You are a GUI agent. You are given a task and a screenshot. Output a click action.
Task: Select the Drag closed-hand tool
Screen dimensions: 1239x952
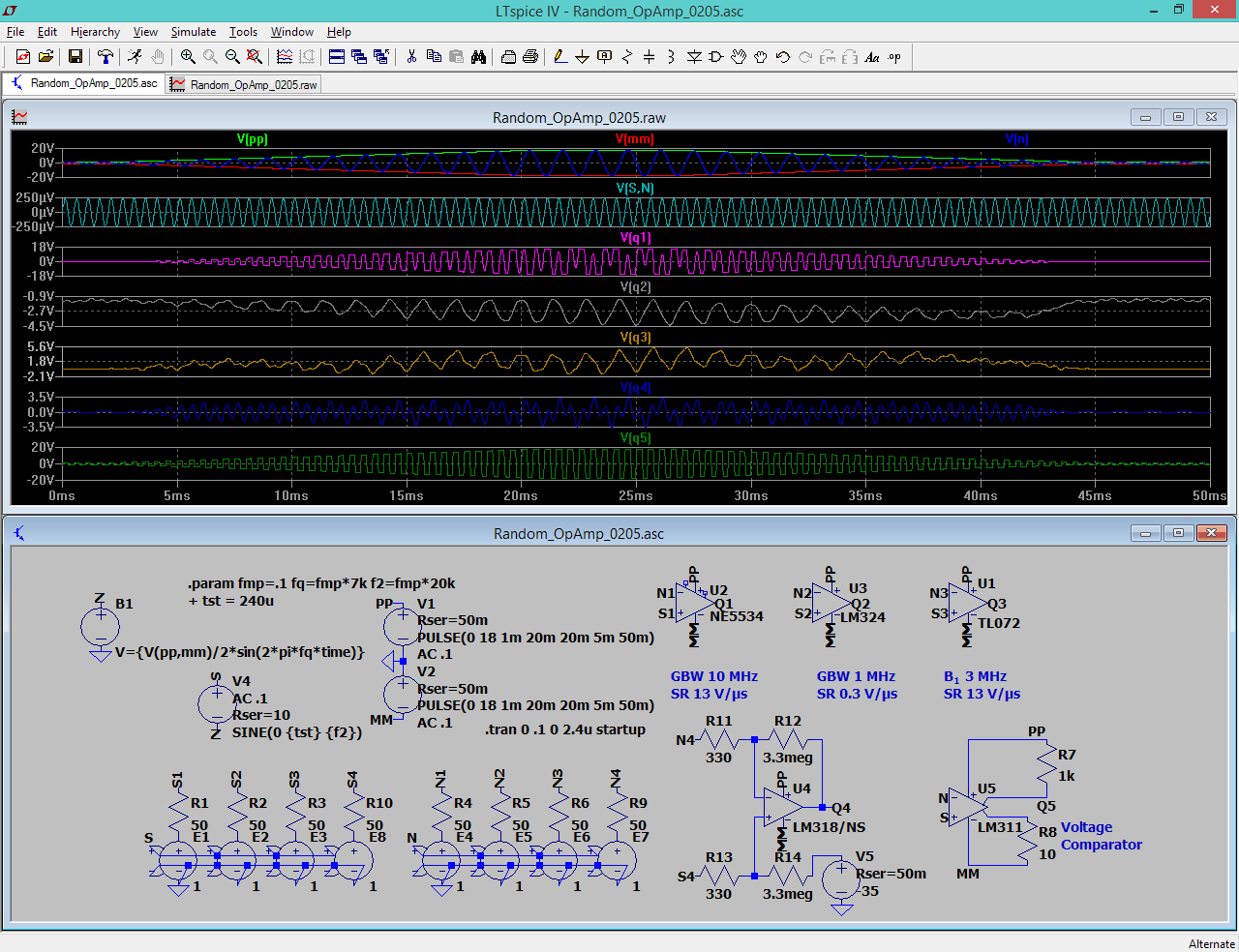coord(761,57)
